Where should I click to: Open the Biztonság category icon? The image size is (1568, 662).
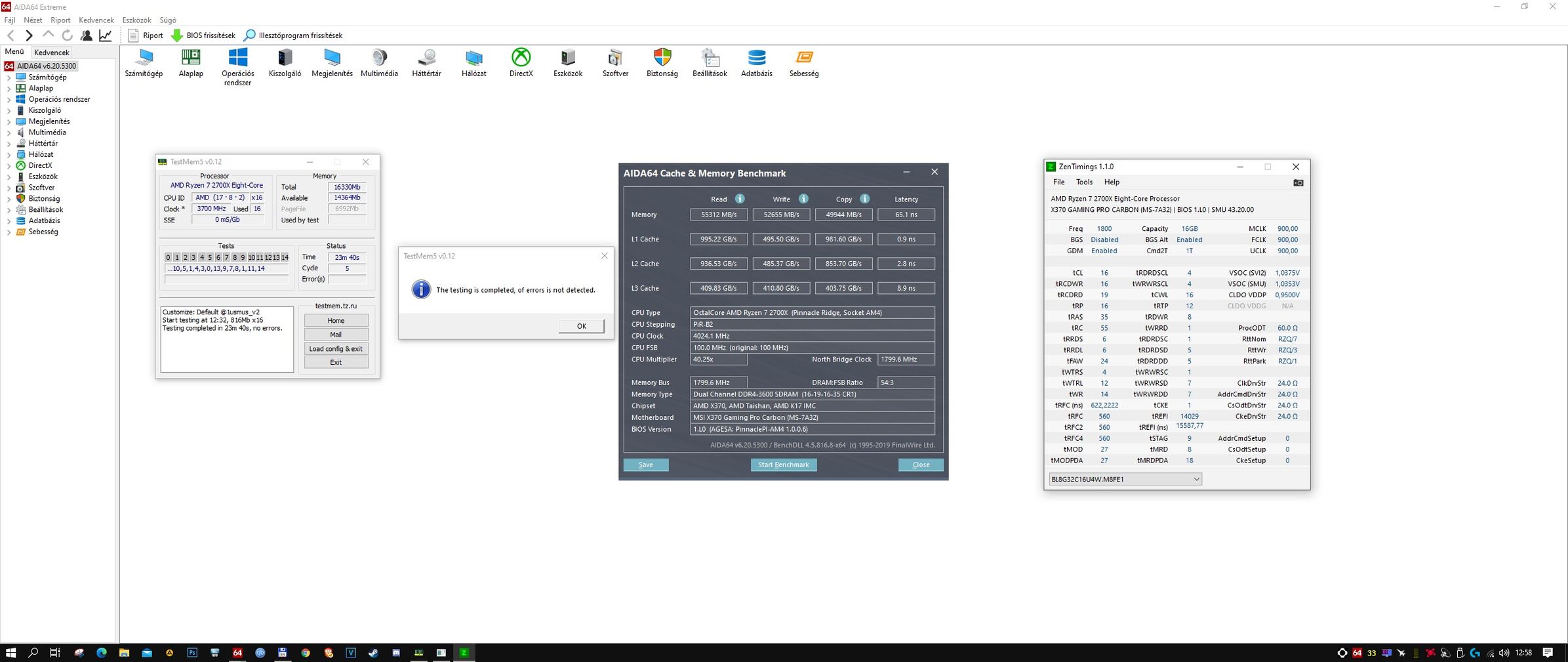click(662, 63)
